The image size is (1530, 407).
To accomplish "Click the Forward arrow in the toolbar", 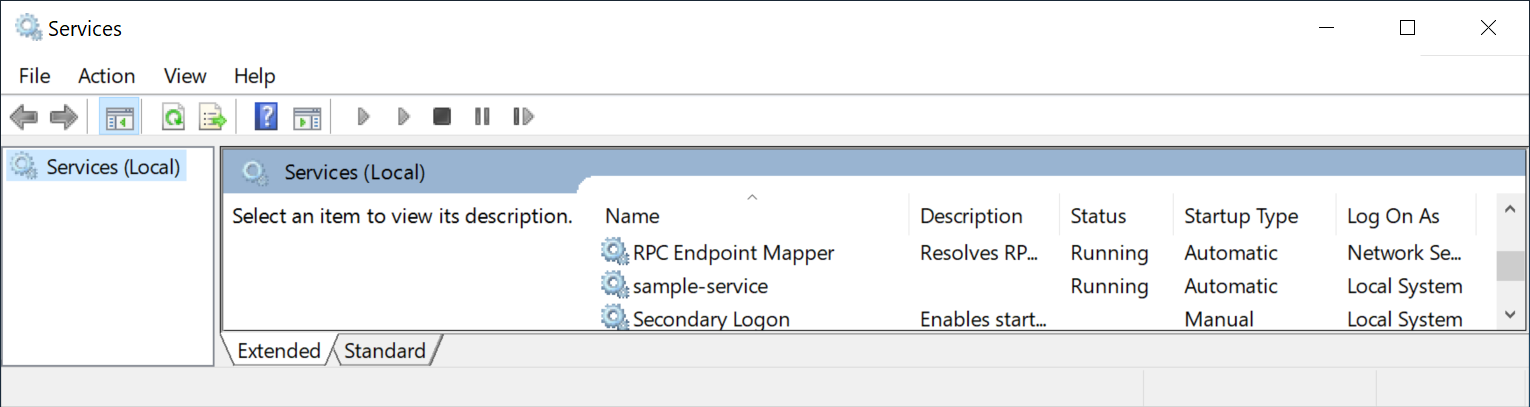I will click(64, 117).
